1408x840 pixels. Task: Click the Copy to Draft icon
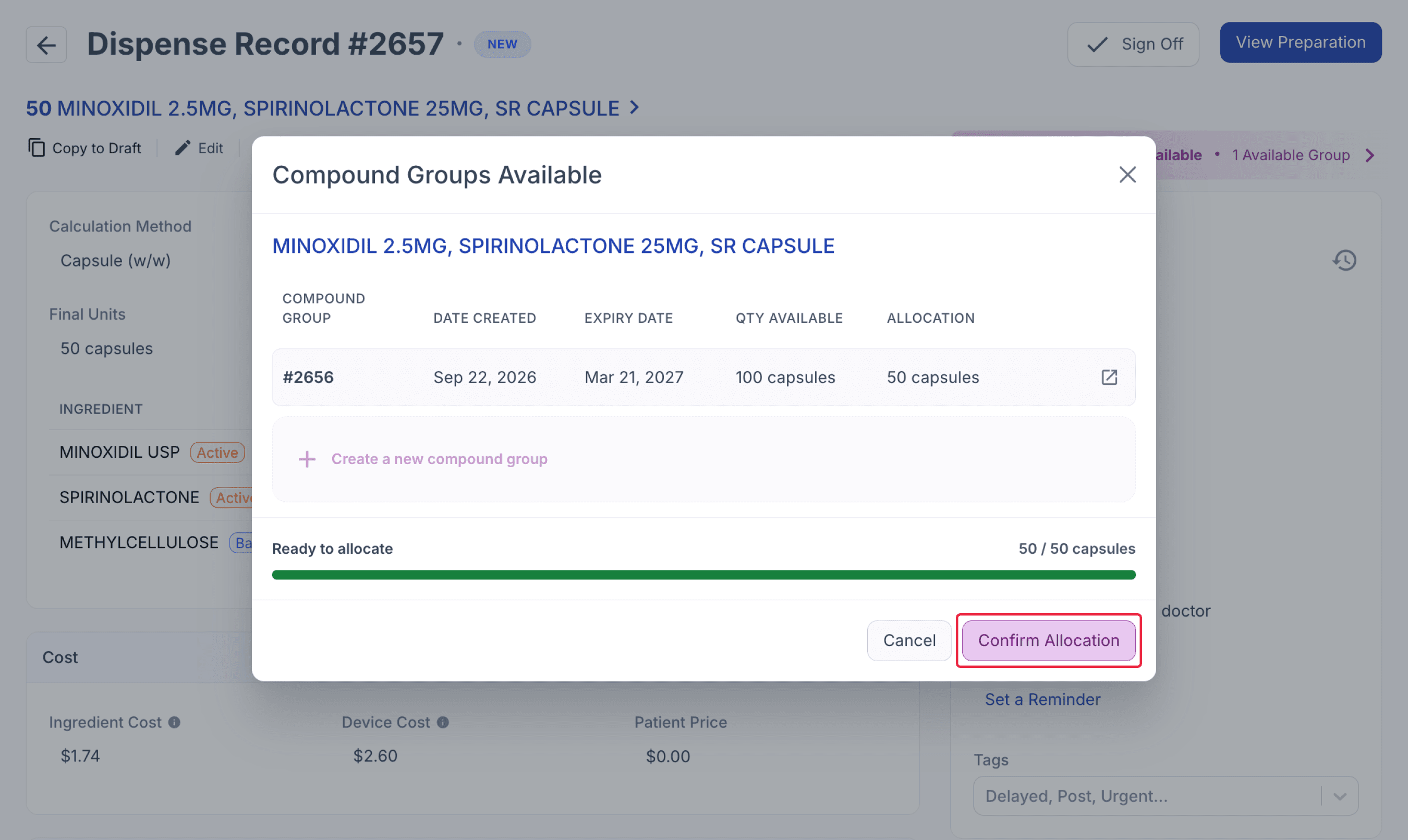click(36, 148)
